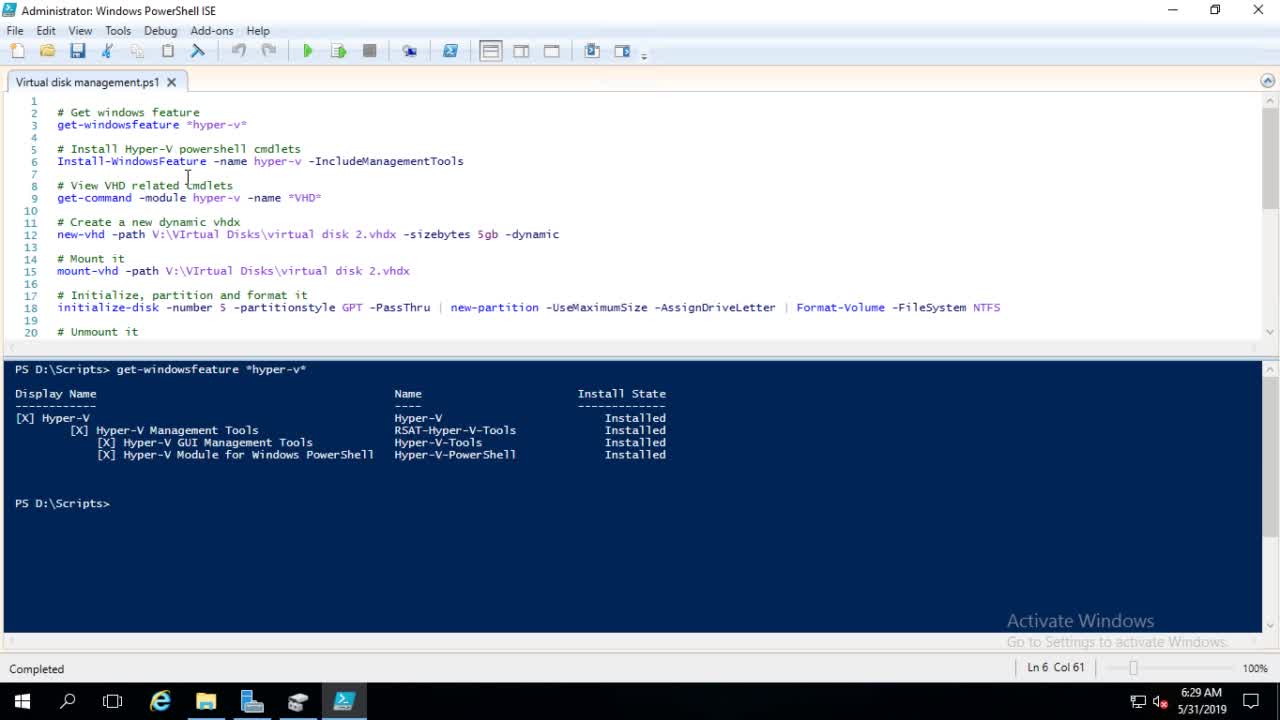Click Format-Volume in line 18

(840, 307)
